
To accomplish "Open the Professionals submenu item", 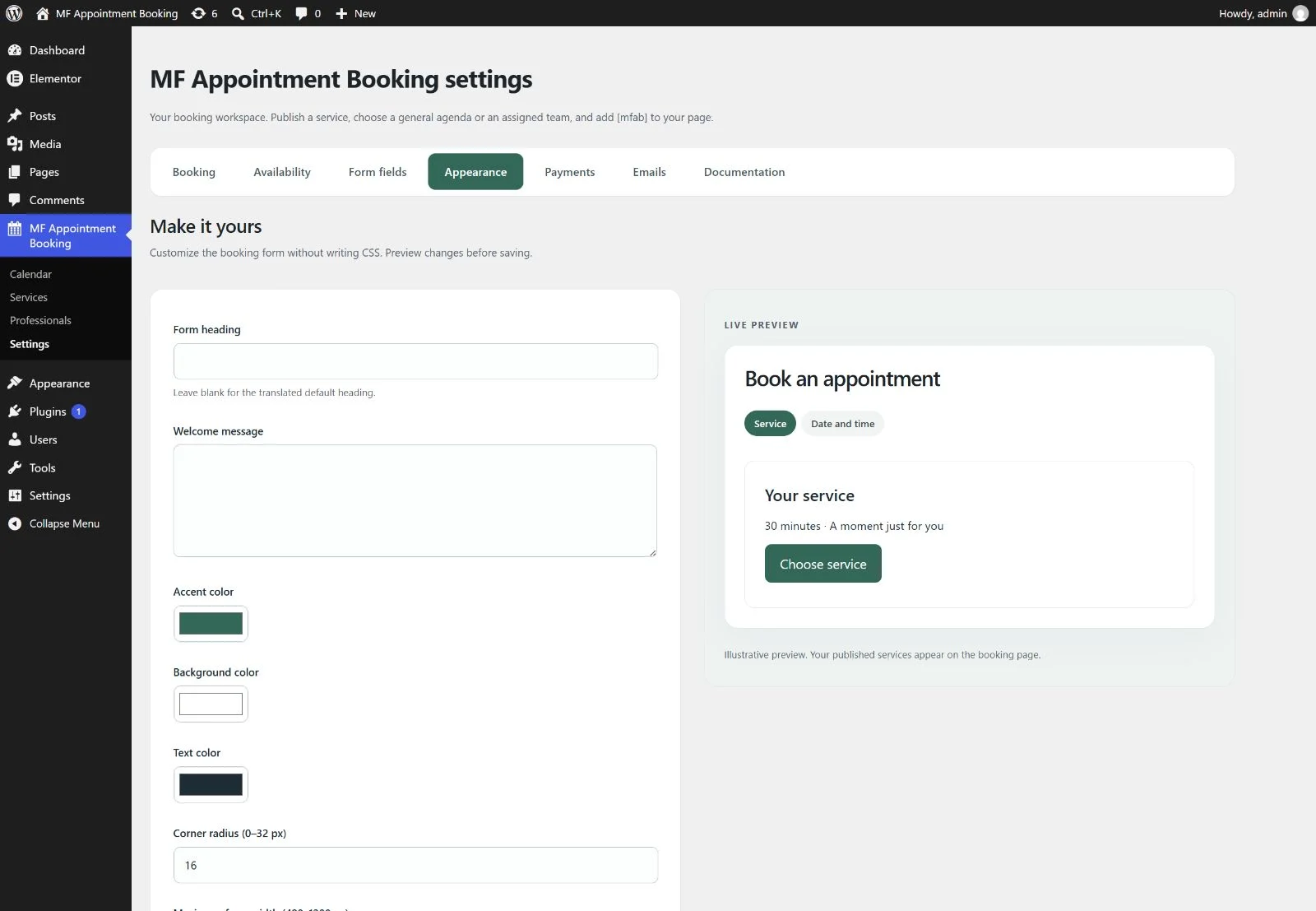I will (40, 320).
